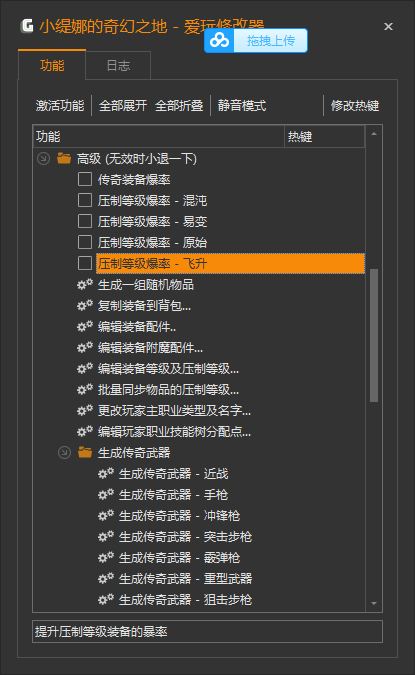Click gear icon beside 复制装备到背包
This screenshot has width=415, height=675.
(85, 305)
